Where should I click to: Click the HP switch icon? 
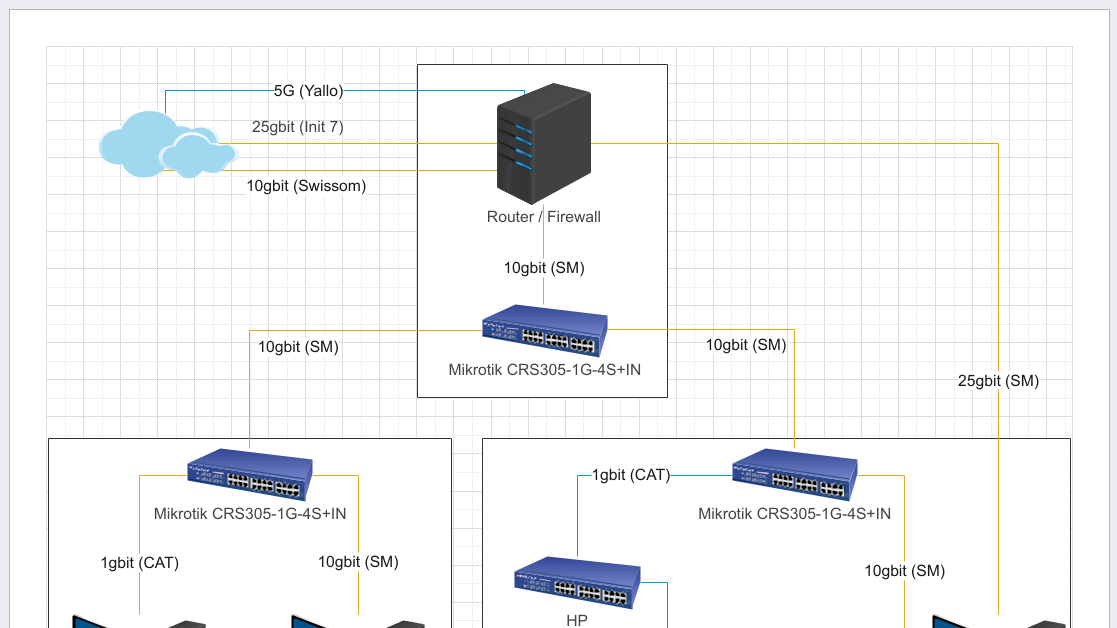(x=577, y=583)
